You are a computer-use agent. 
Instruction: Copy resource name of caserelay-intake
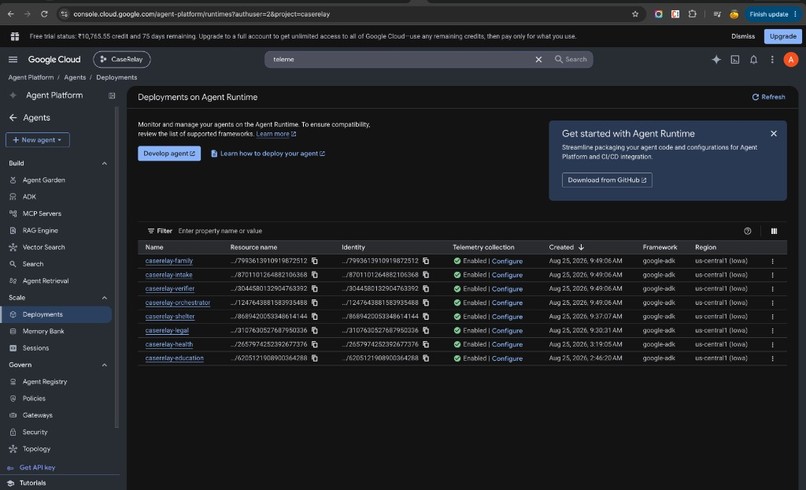click(x=315, y=275)
